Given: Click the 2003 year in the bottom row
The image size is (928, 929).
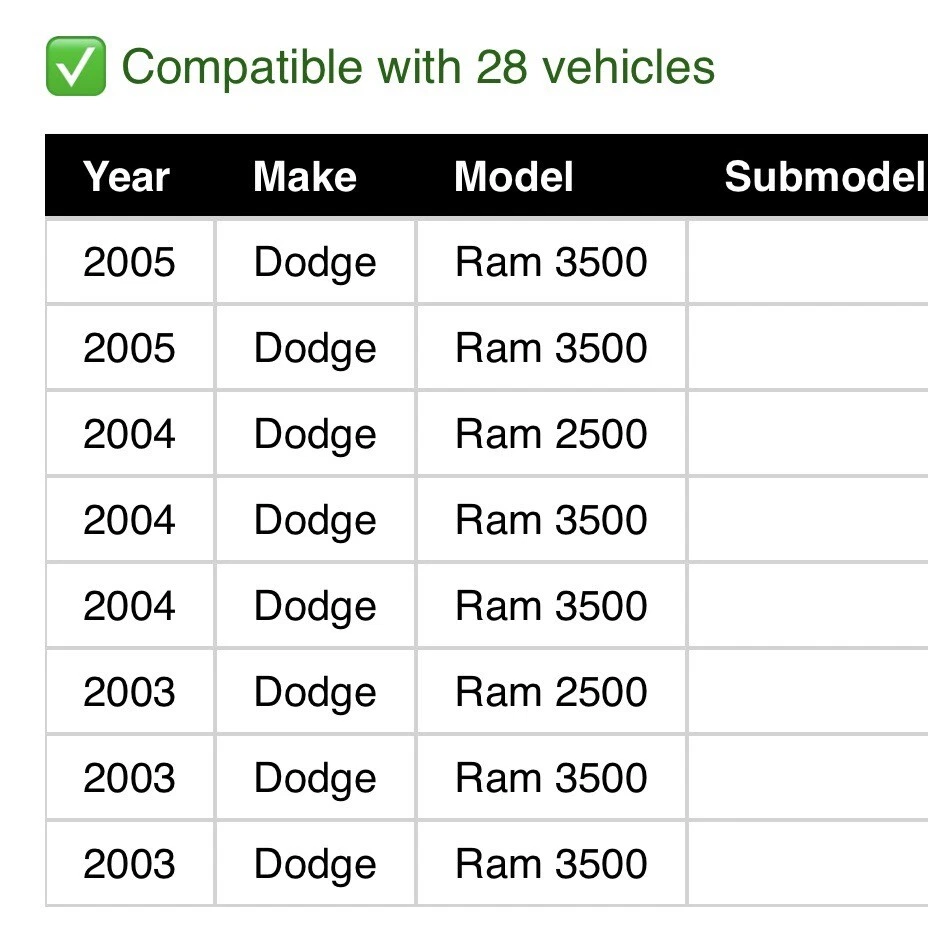Looking at the screenshot, I should [129, 864].
